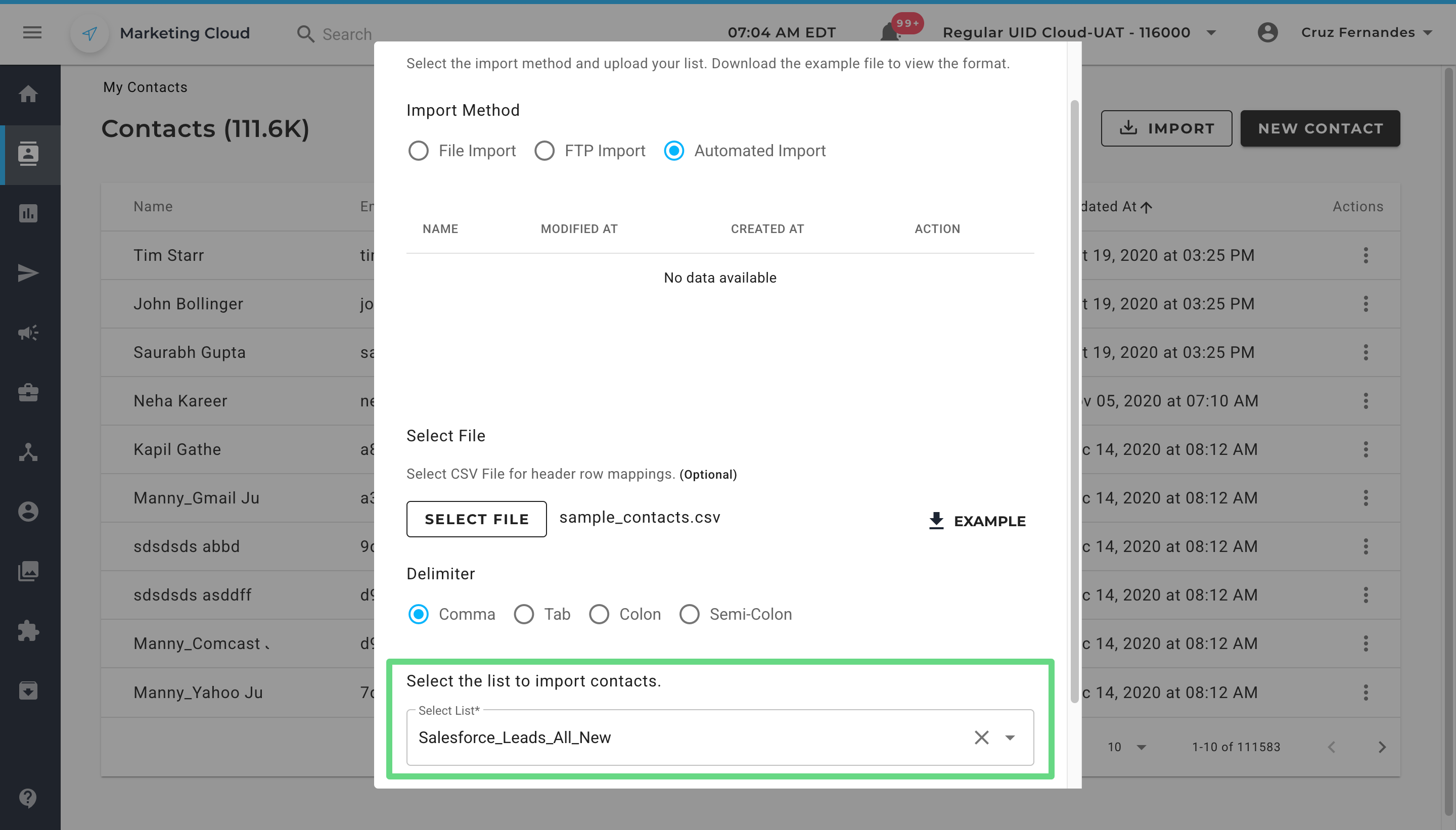Screen dimensions: 1456x830
Task: Open the Contacts sidebar icon
Action: pyautogui.click(x=28, y=155)
